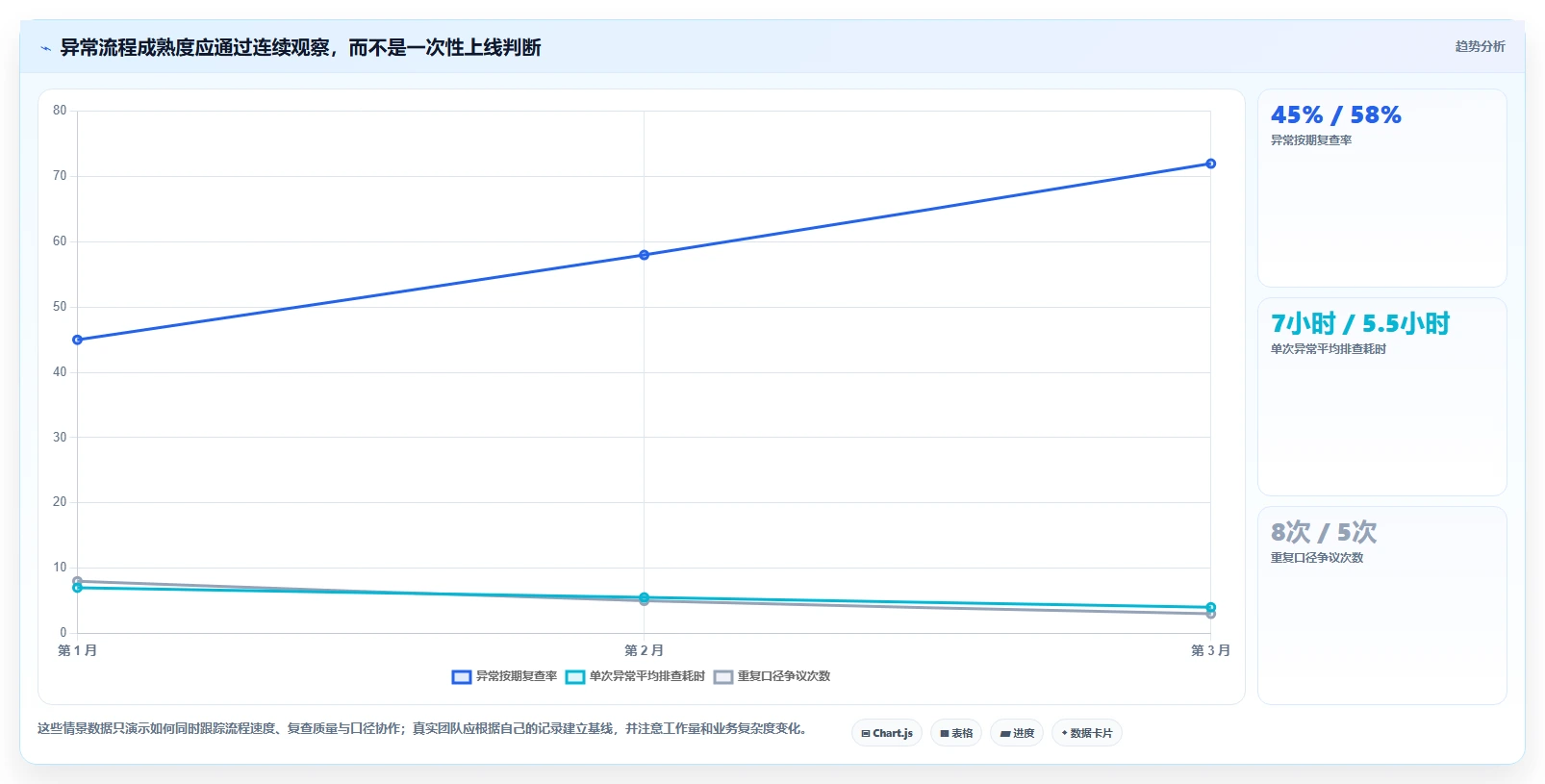
Task: Click blue data point at 第 2 月
Action: tap(644, 255)
